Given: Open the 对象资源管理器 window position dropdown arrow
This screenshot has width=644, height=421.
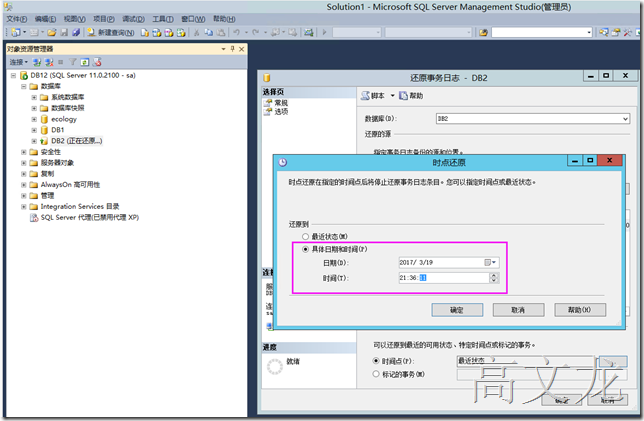Looking at the screenshot, I should [x=223, y=49].
